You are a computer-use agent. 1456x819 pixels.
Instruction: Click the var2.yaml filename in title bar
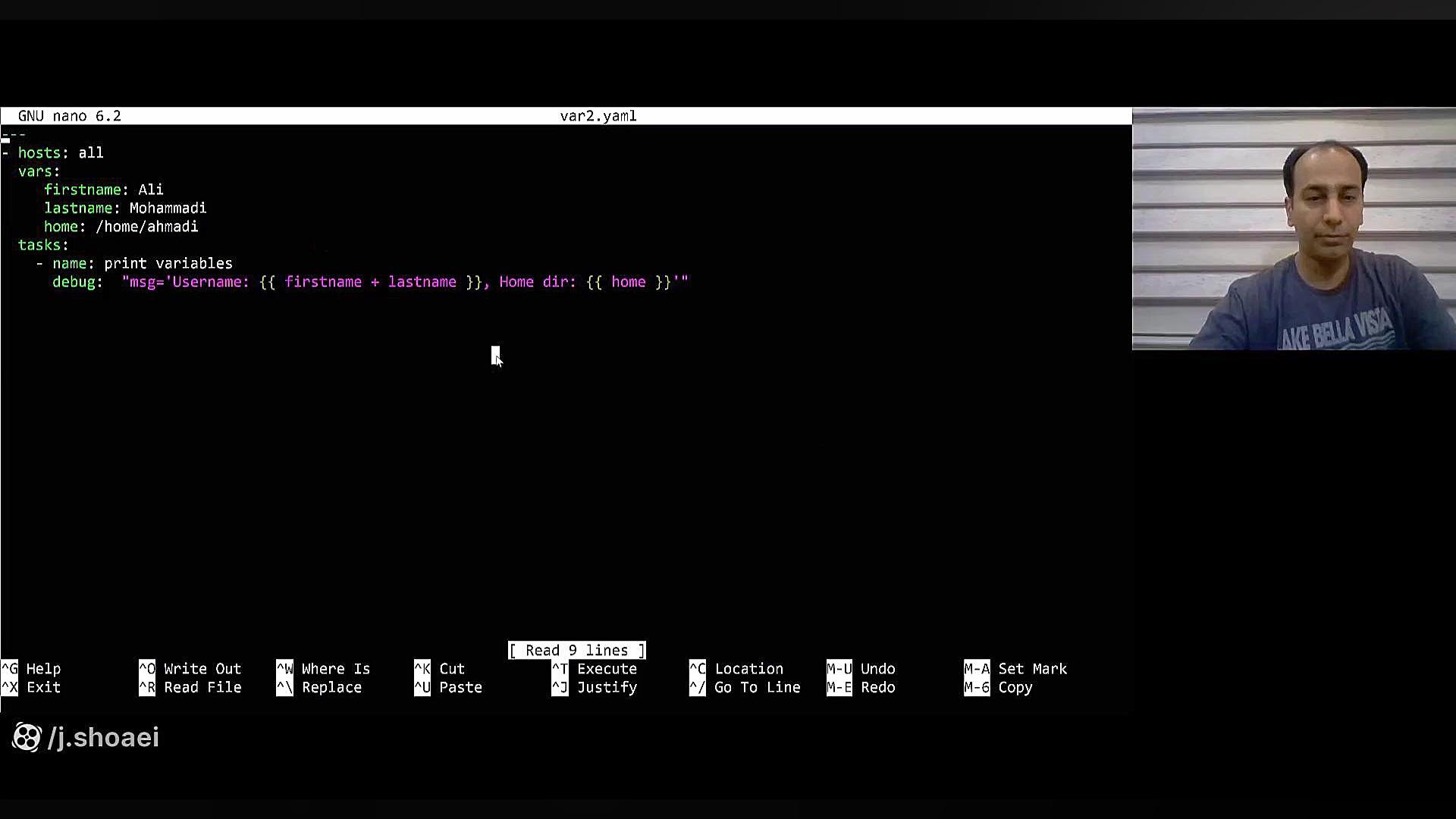click(598, 116)
